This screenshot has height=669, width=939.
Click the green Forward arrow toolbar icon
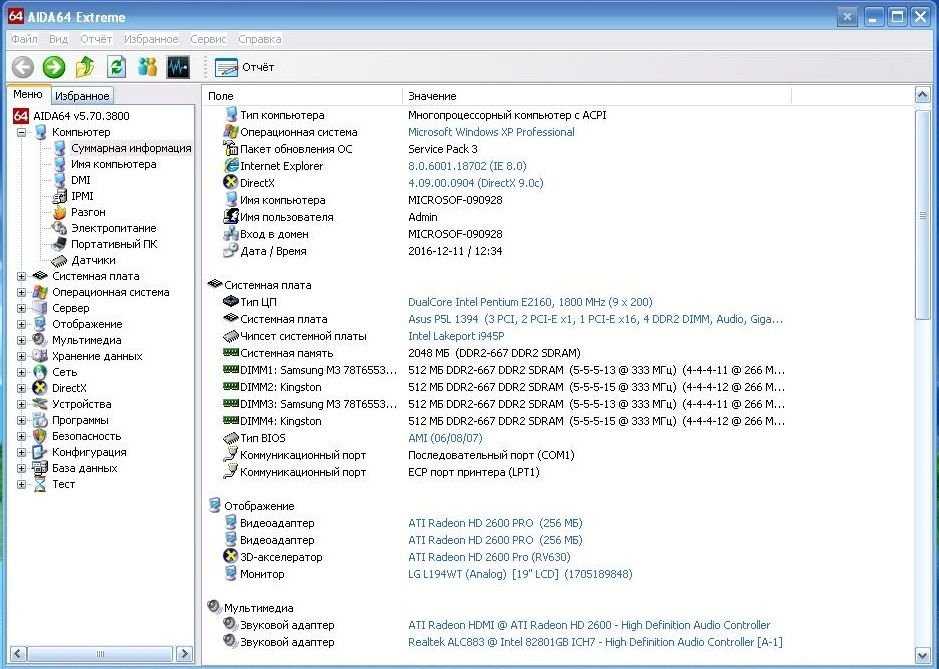coord(54,67)
